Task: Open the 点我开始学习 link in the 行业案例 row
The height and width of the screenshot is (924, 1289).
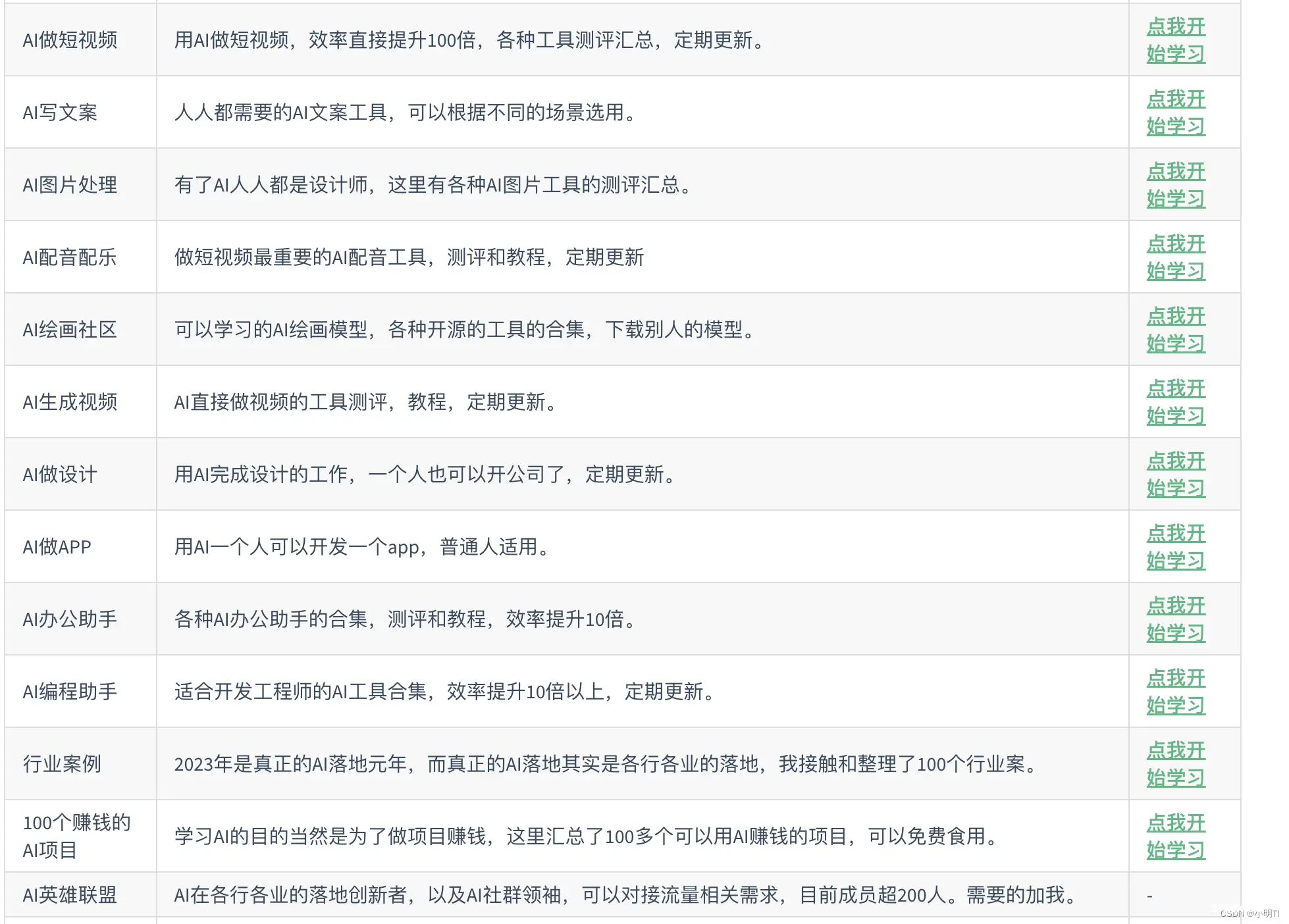Action: tap(1176, 764)
